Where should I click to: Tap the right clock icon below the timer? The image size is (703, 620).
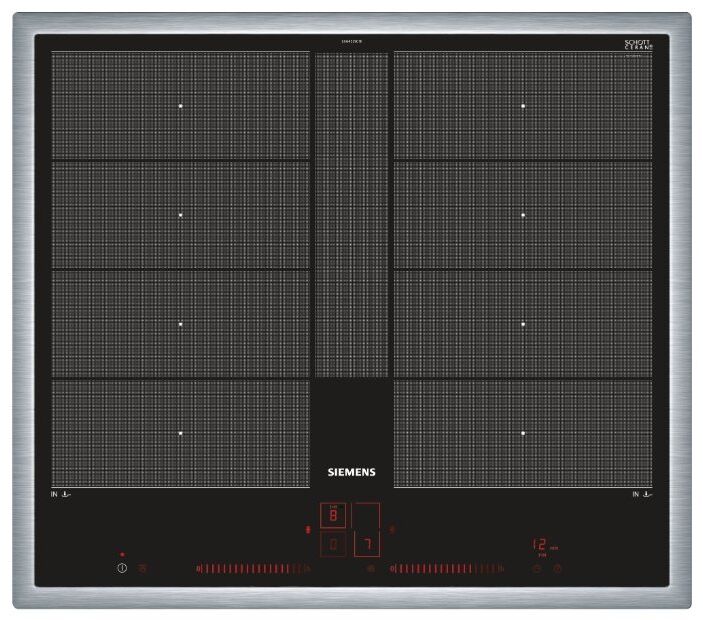(557, 568)
